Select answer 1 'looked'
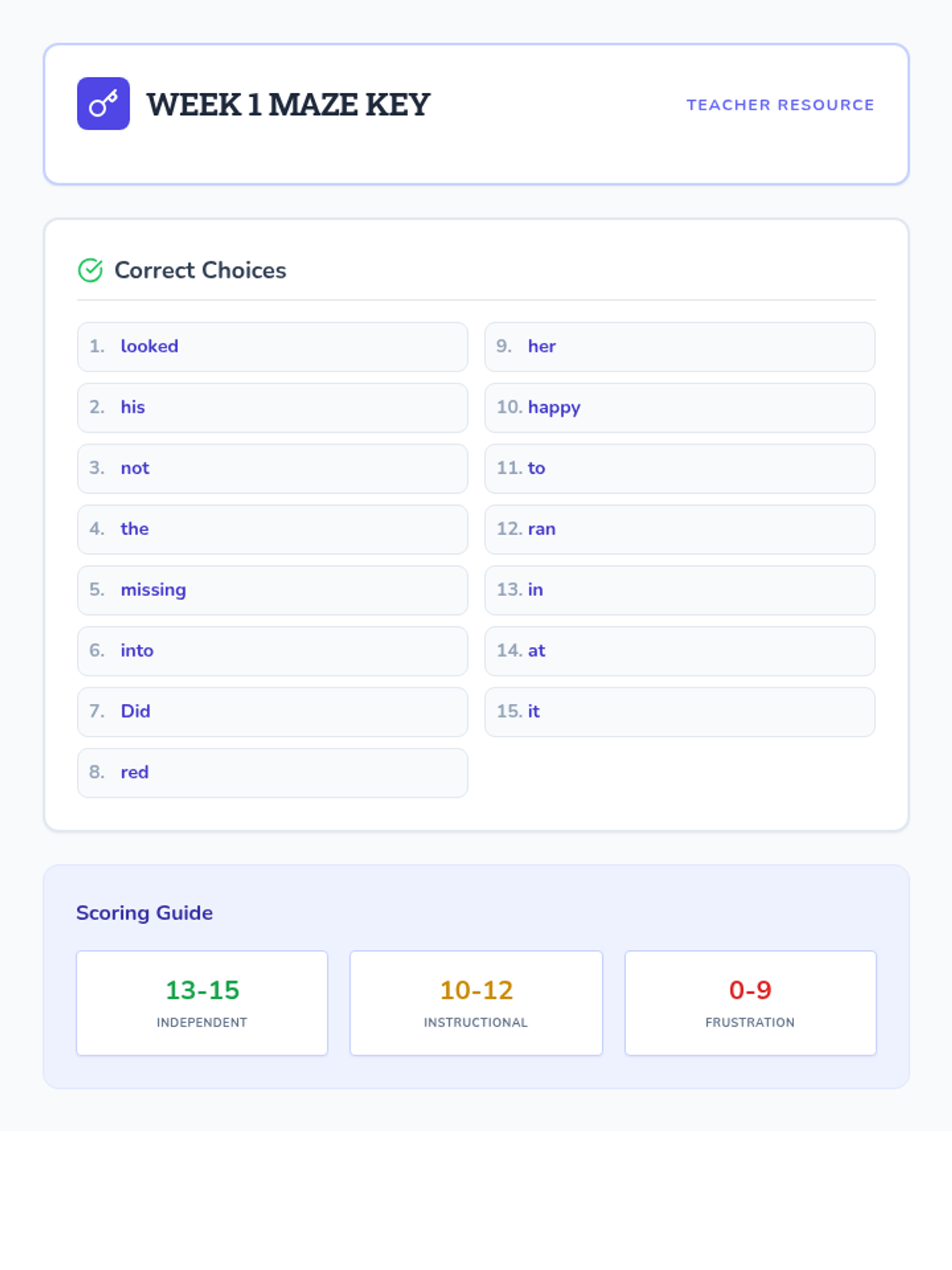This screenshot has height=1270, width=952. (x=272, y=347)
